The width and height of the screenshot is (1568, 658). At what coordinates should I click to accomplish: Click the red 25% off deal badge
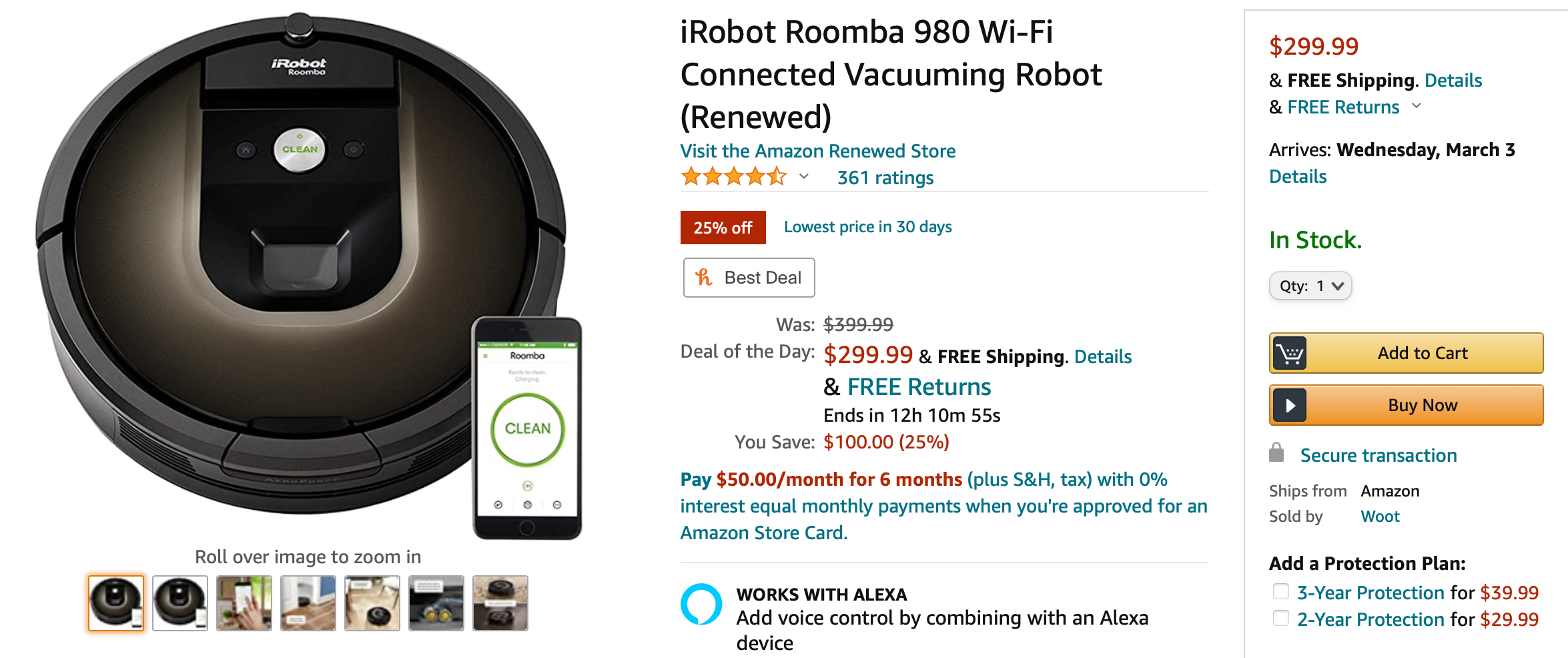723,227
